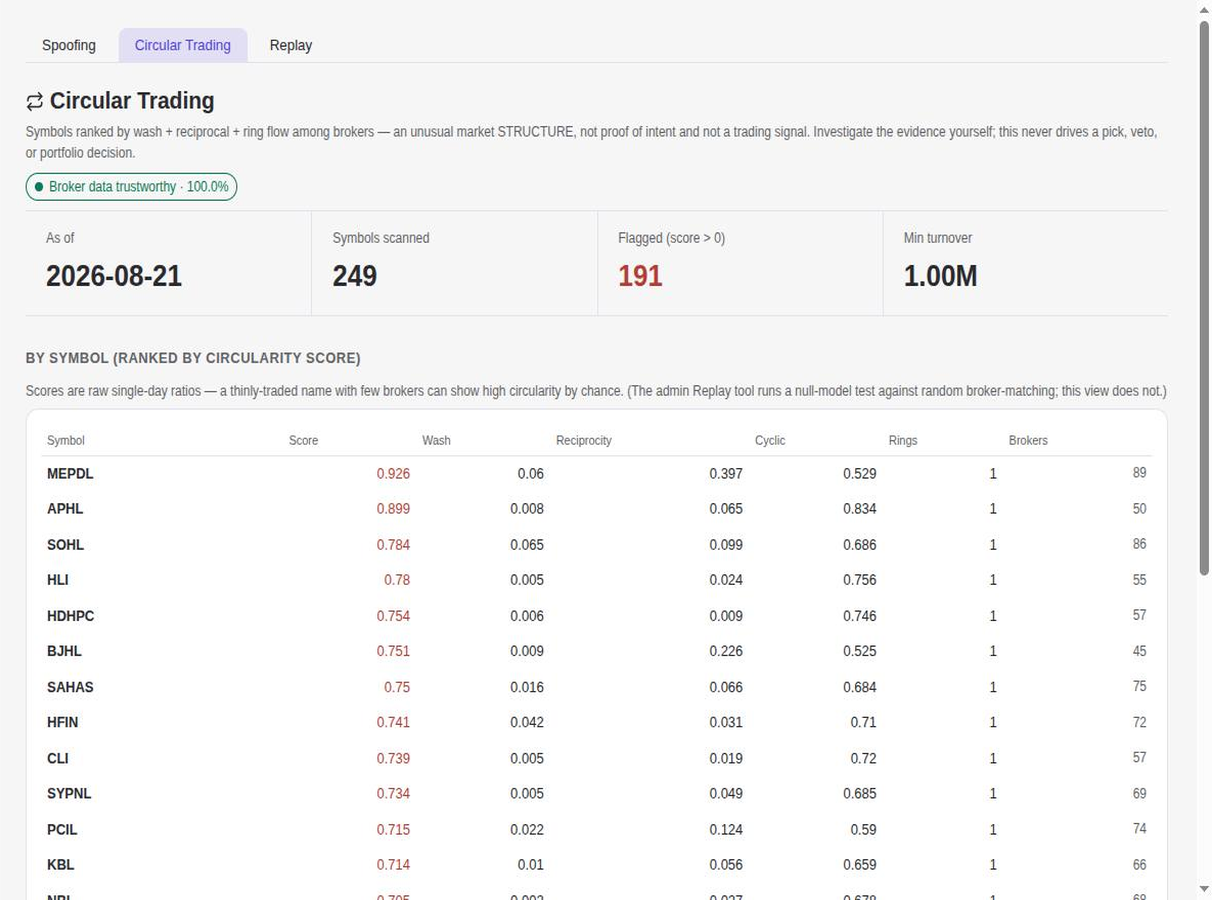Click the Cyclic column header
Viewport: 1212px width, 900px height.
click(770, 440)
